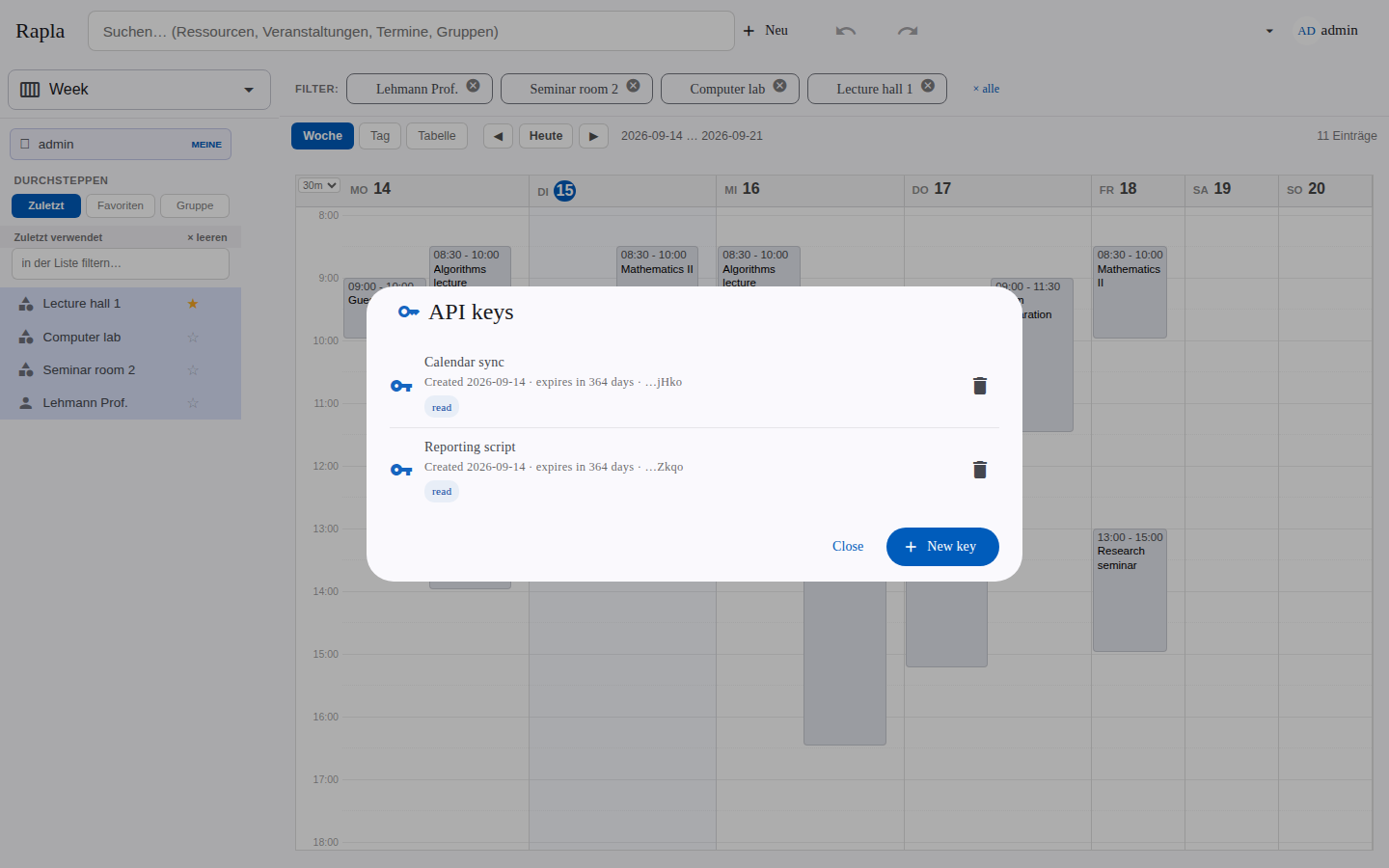Image resolution: width=1389 pixels, height=868 pixels.
Task: Focus the list filter input
Action: [x=121, y=263]
